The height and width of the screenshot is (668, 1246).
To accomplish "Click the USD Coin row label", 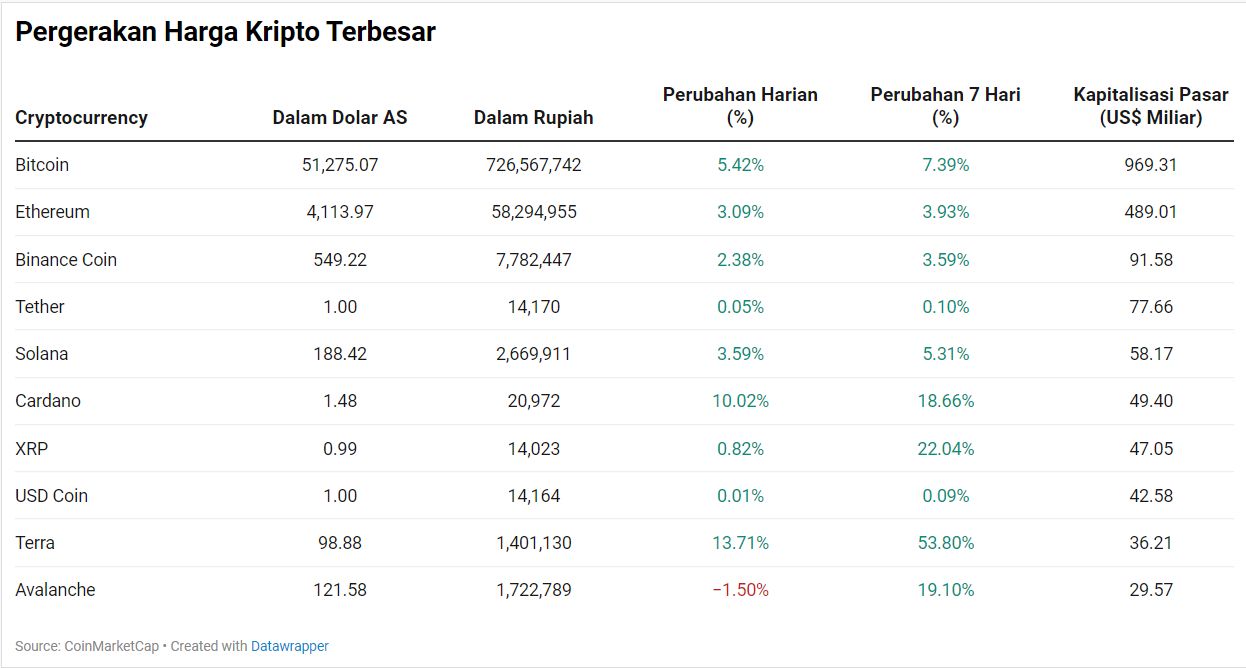I will point(52,496).
